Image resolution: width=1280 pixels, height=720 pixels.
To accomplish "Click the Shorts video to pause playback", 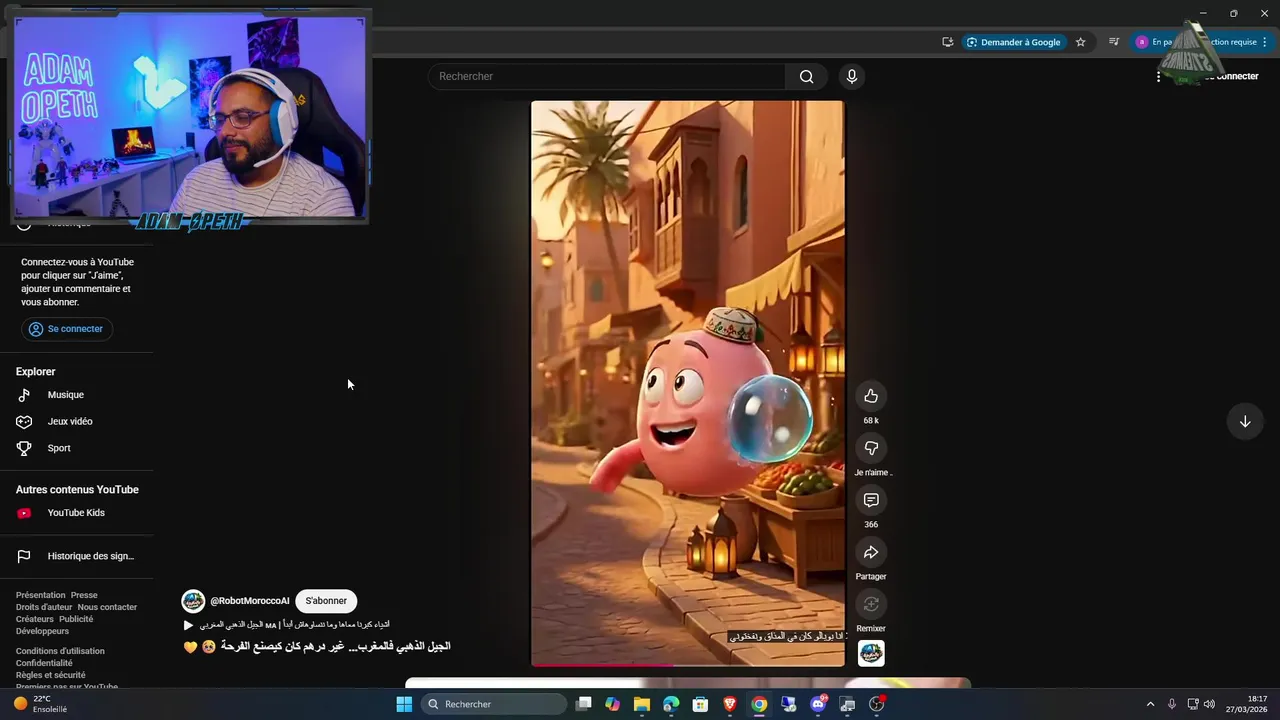I will (688, 383).
